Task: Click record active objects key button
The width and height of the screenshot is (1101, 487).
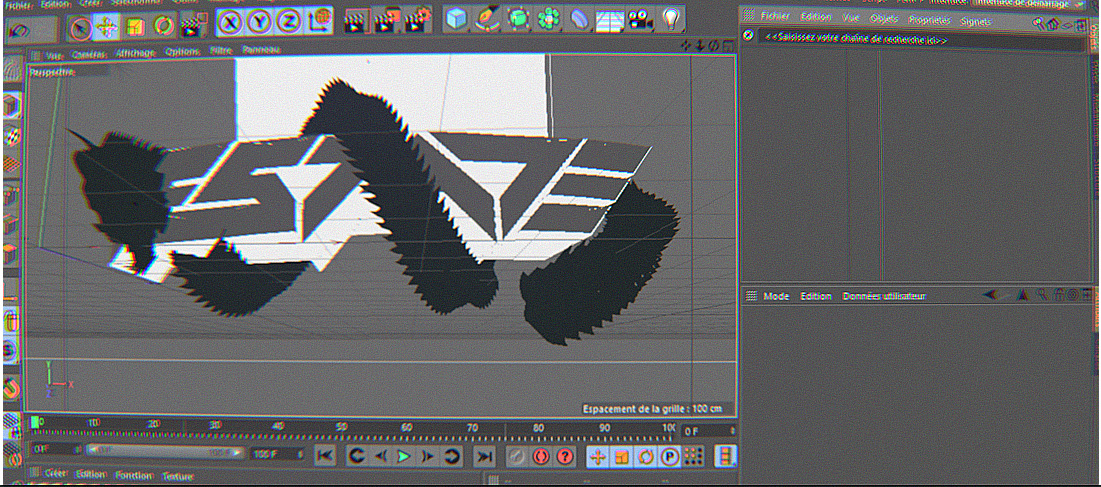Action: coord(517,456)
